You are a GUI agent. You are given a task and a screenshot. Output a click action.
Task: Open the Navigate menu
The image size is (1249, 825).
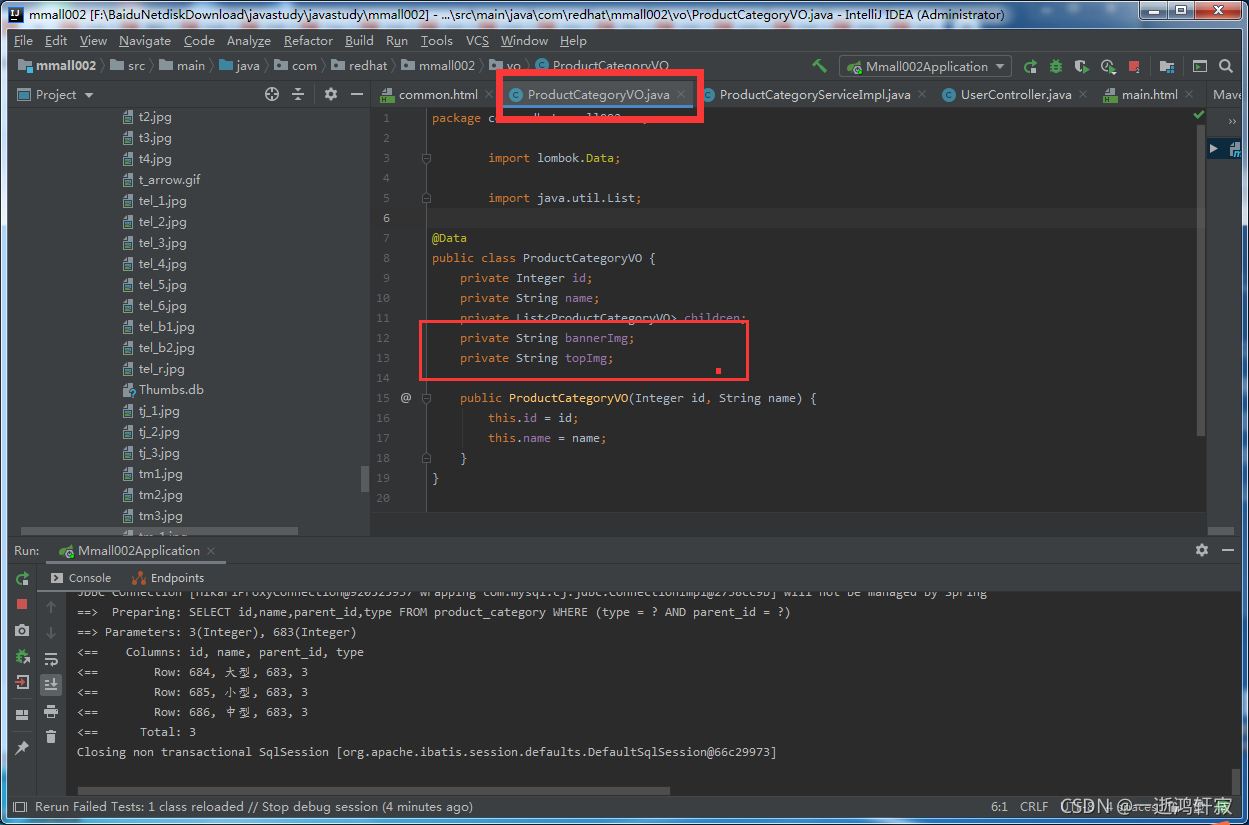tap(144, 41)
